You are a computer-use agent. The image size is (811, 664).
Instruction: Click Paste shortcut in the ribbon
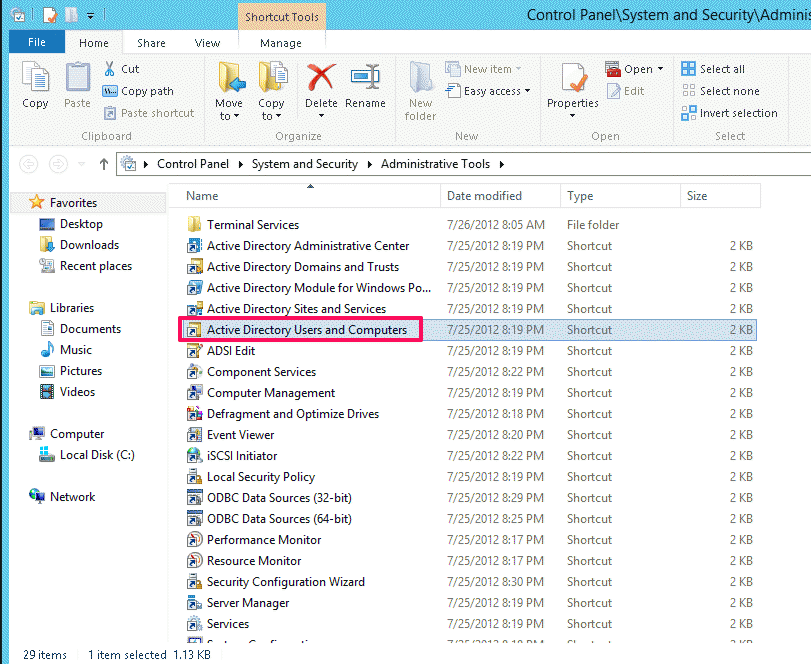(x=148, y=113)
